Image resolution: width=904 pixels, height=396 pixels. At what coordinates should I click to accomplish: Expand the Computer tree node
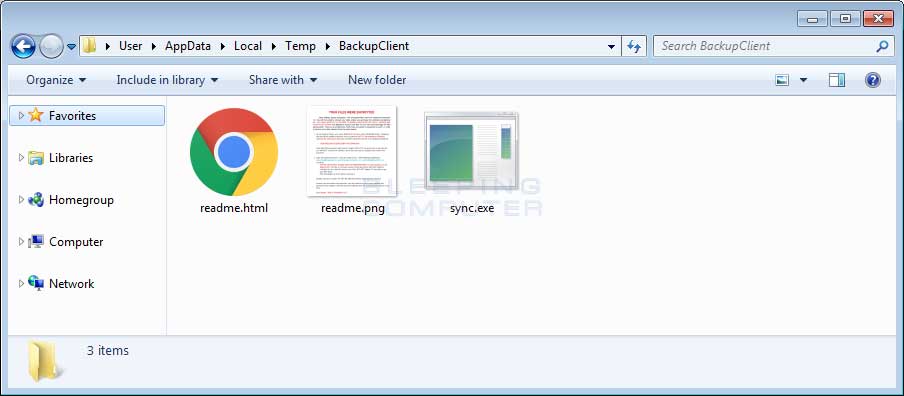21,242
